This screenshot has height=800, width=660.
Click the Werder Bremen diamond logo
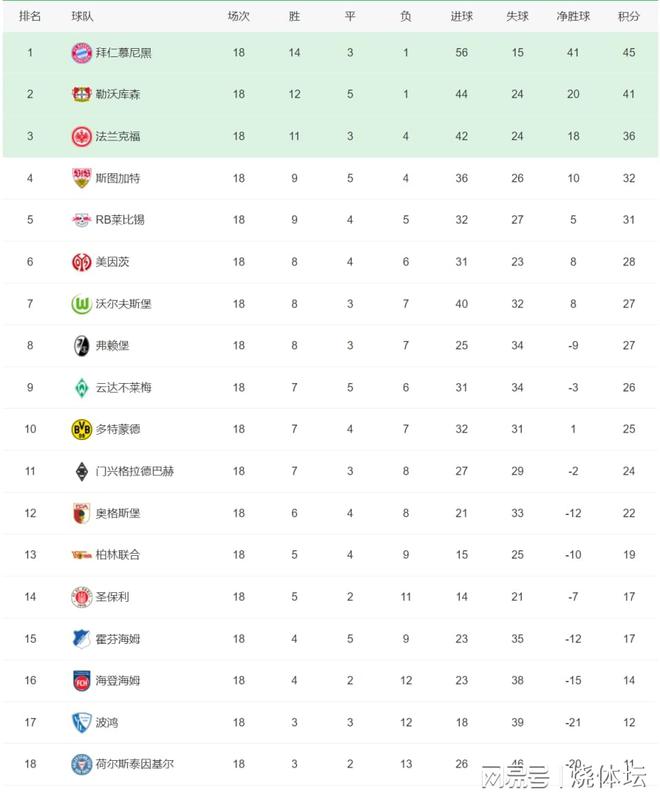(x=81, y=387)
